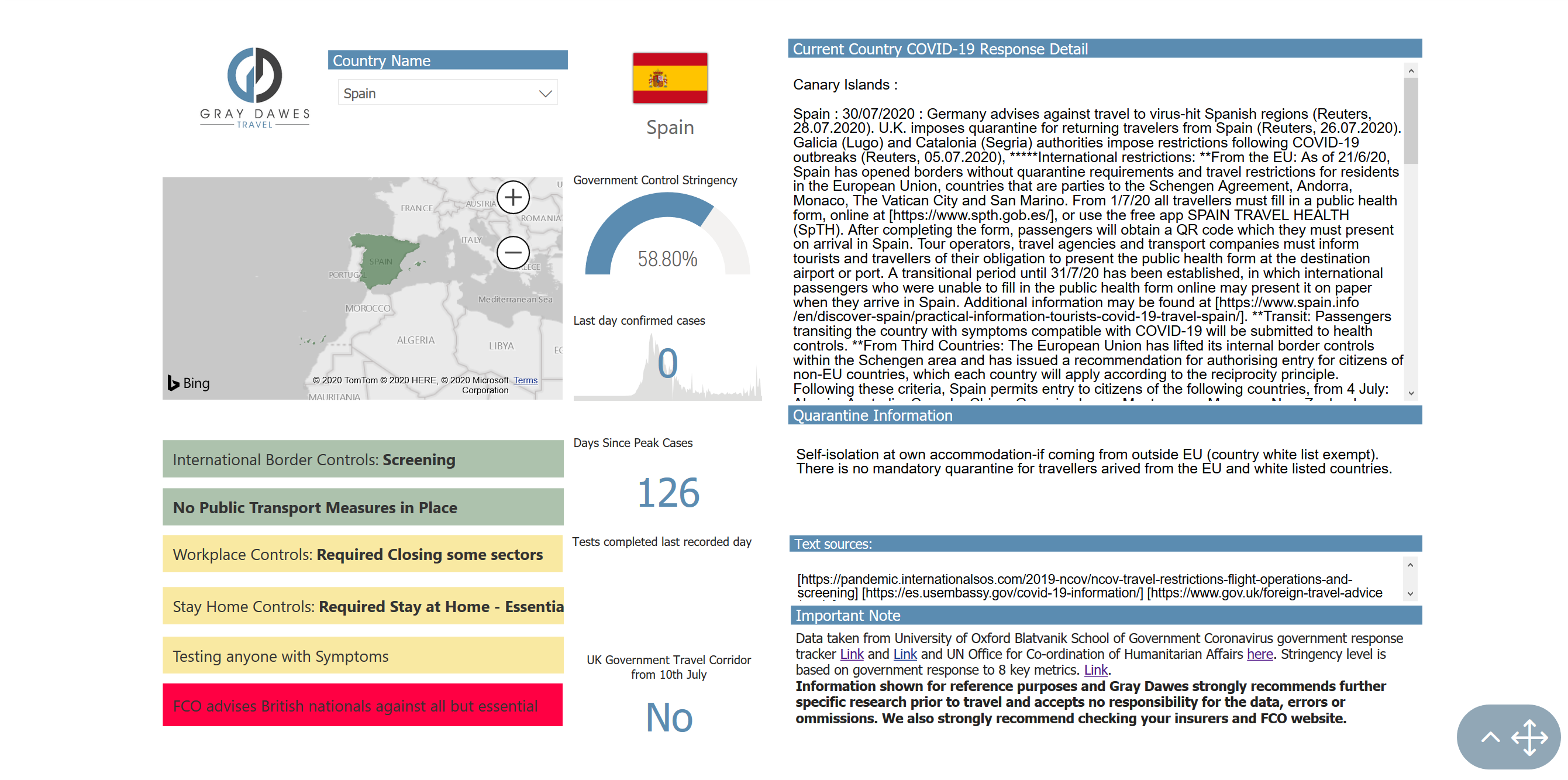Open first tracker Link in Important Note
1568x780 pixels.
pyautogui.click(x=852, y=654)
